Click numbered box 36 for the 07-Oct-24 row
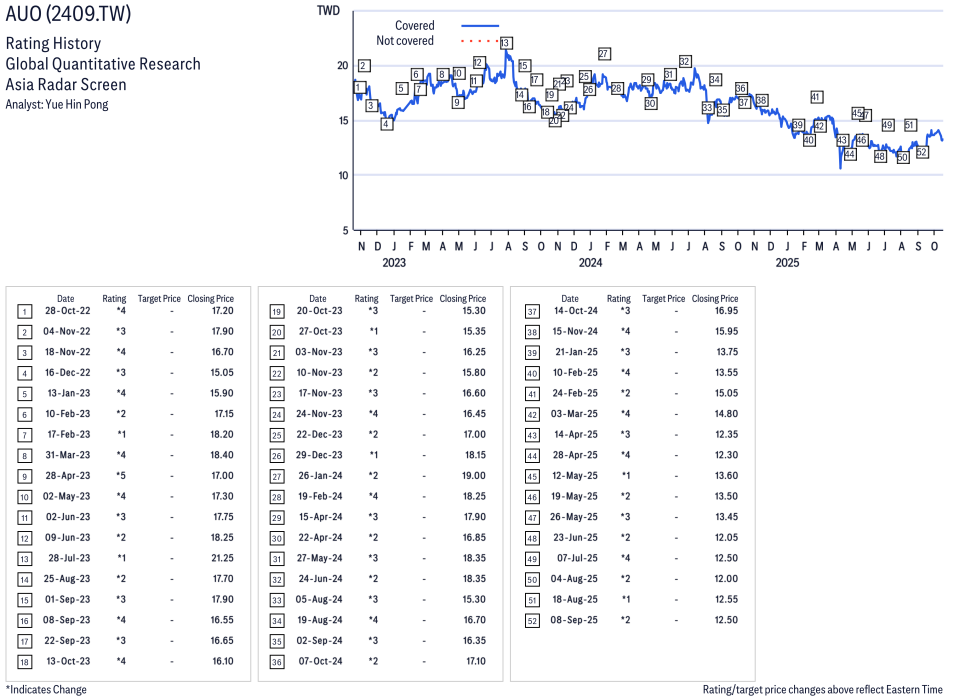954x696 pixels. [x=276, y=661]
